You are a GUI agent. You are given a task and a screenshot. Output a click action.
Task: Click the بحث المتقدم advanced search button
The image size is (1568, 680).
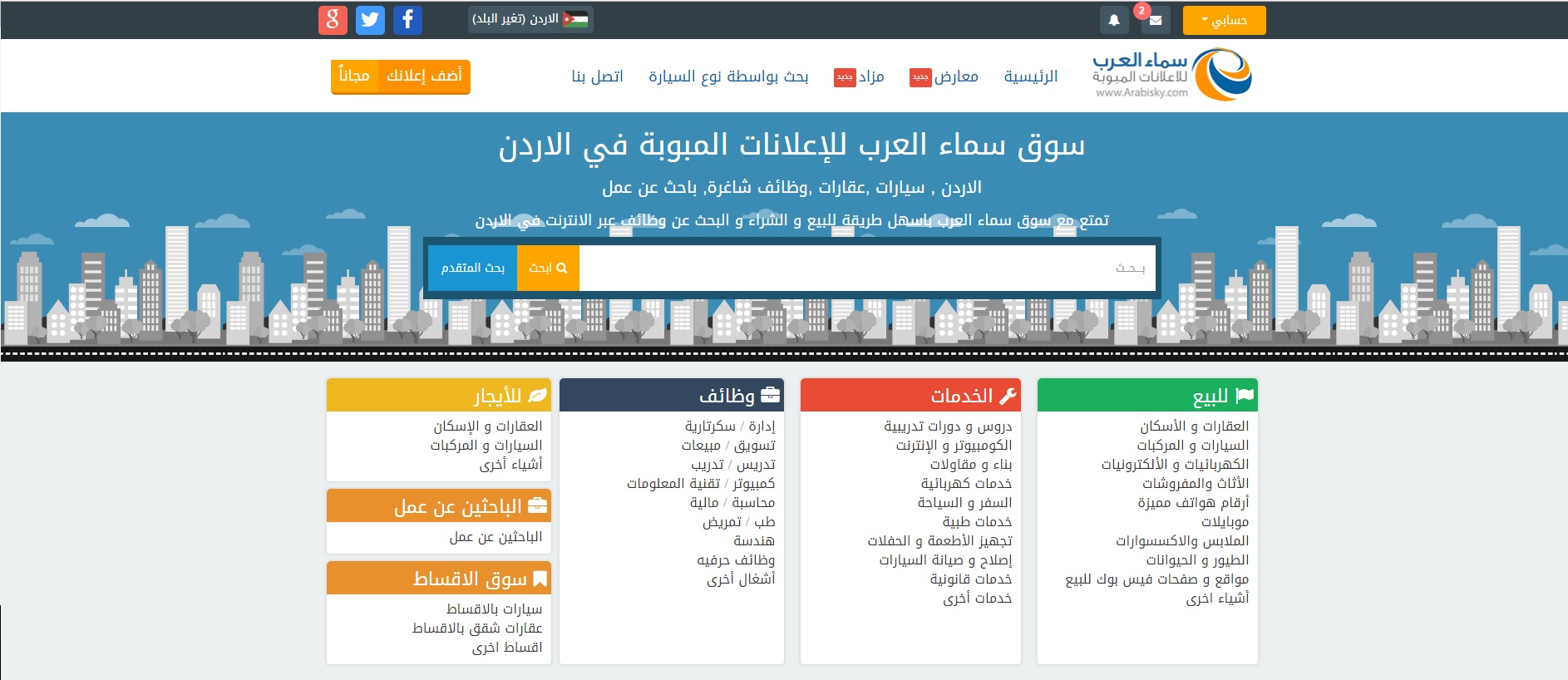(472, 268)
